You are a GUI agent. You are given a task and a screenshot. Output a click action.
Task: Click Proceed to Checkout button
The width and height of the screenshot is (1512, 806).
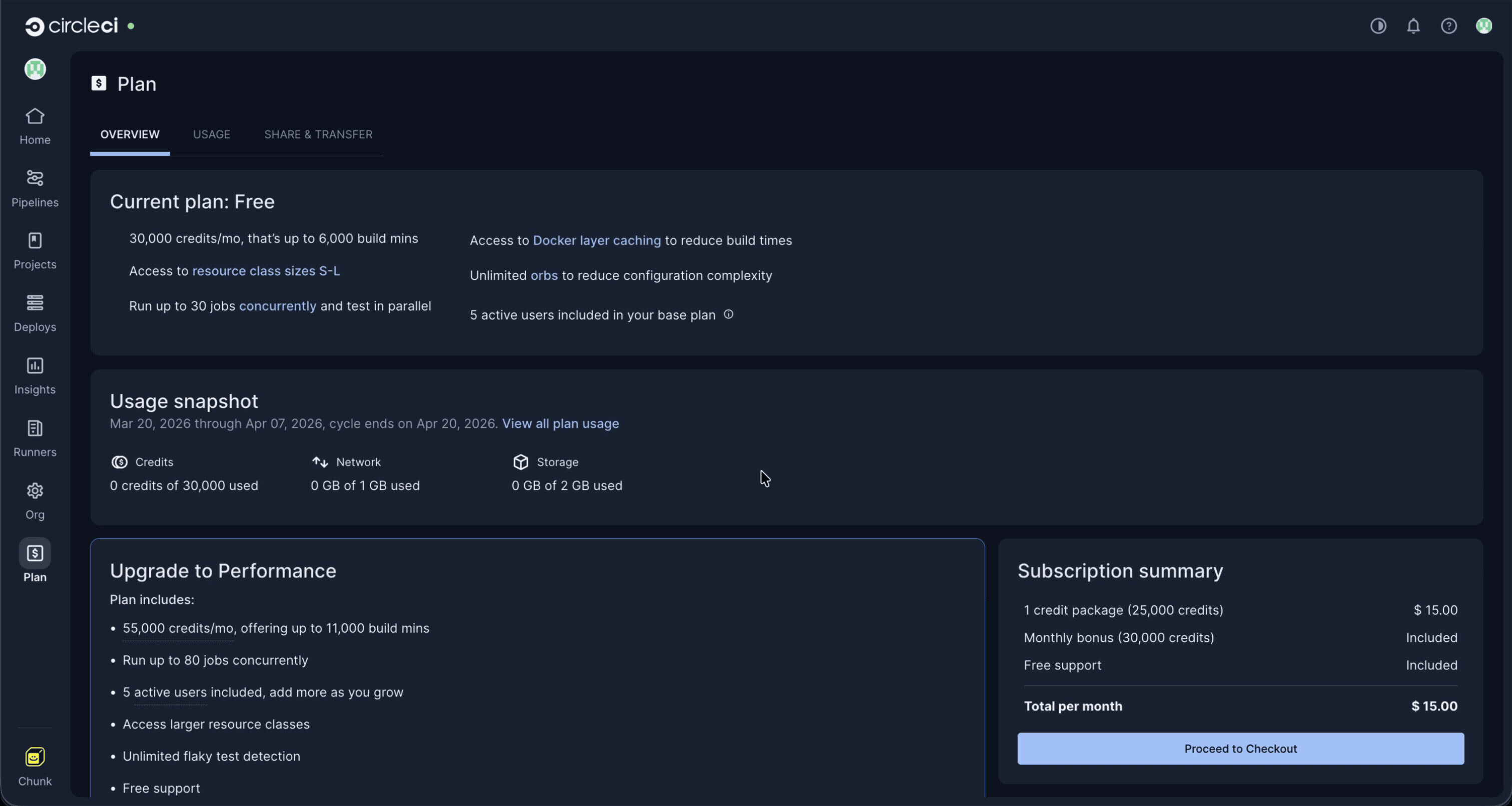coord(1240,748)
